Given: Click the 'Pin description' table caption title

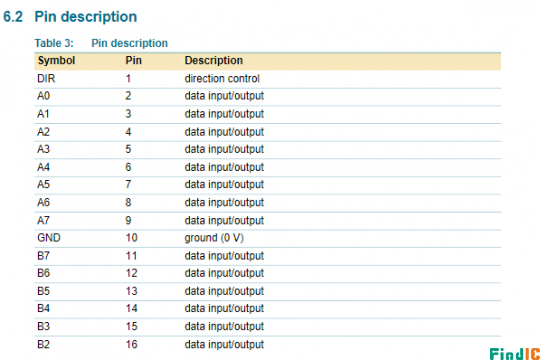Looking at the screenshot, I should (129, 43).
